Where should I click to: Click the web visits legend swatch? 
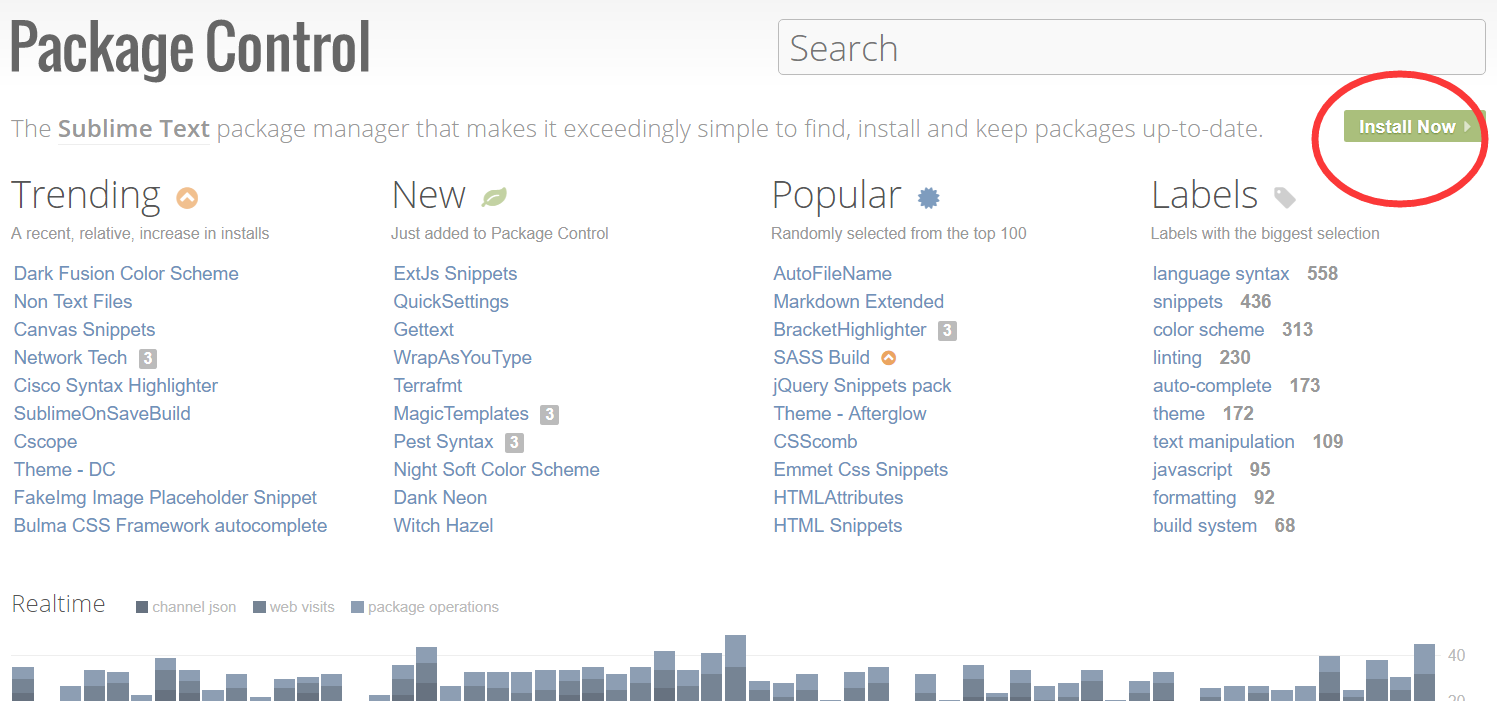tap(260, 607)
